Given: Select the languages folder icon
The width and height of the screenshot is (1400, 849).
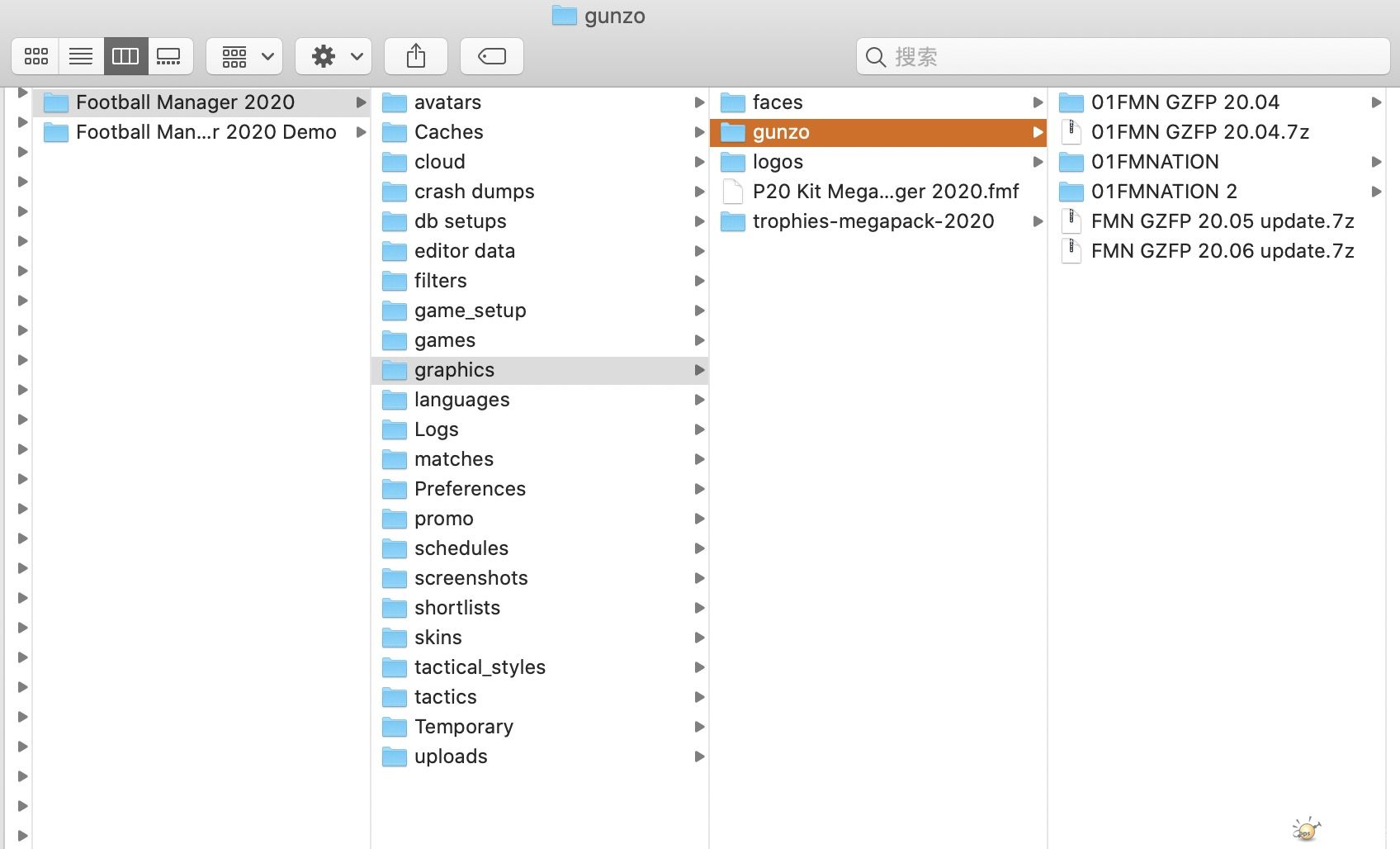Looking at the screenshot, I should click(395, 400).
